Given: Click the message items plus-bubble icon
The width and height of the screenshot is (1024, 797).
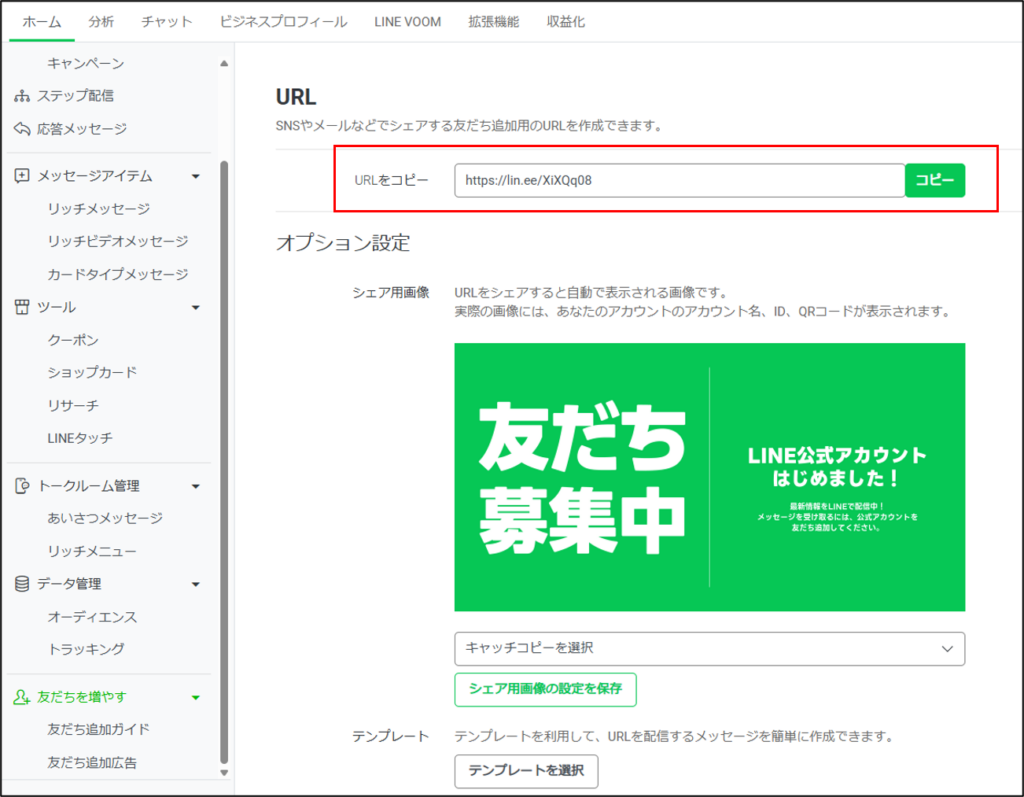Looking at the screenshot, I should point(22,176).
